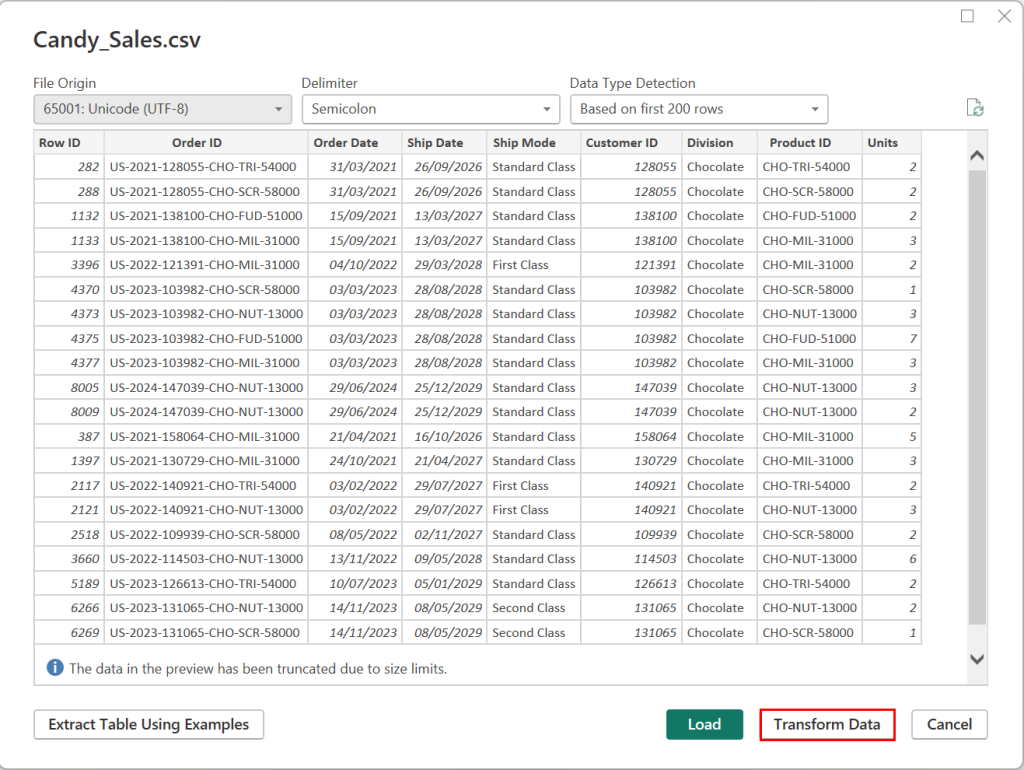Select the Order ID column header
Image resolution: width=1024 pixels, height=770 pixels.
coord(206,142)
